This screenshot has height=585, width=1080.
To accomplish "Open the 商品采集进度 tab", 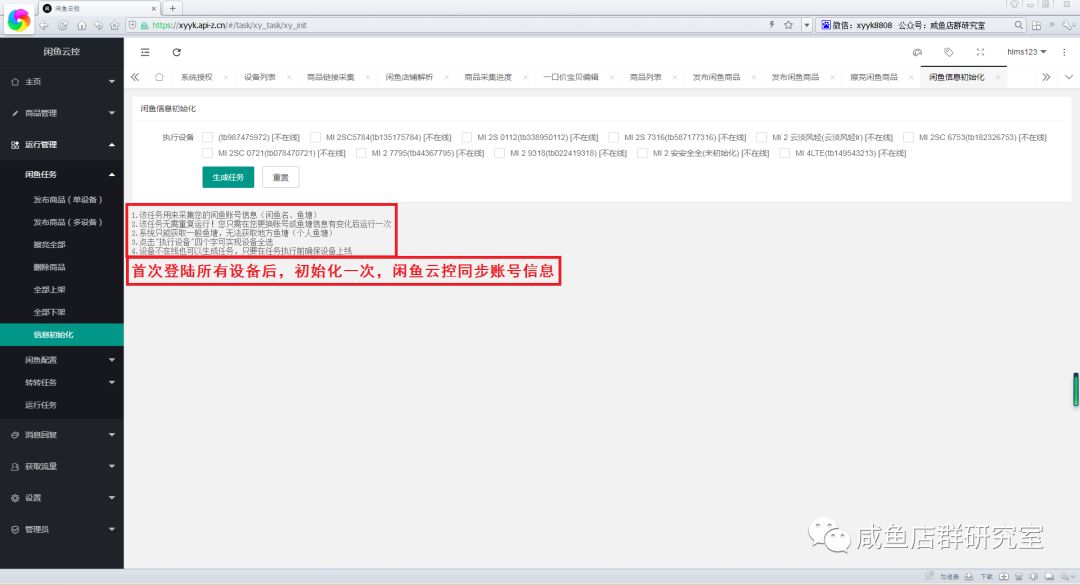I will (x=487, y=77).
